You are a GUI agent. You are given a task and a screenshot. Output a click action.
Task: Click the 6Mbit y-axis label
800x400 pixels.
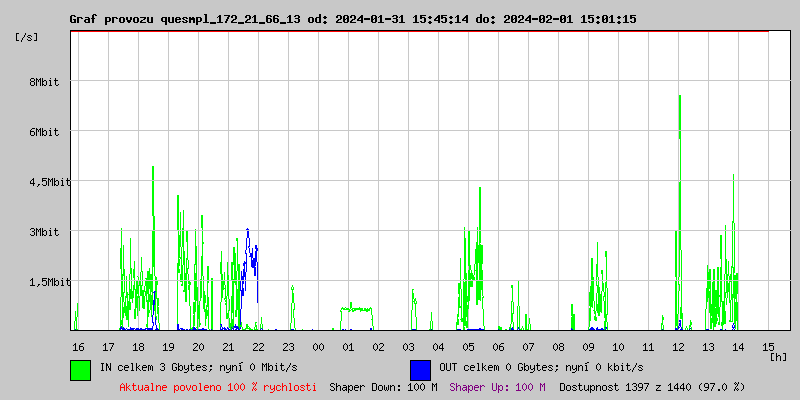43,132
